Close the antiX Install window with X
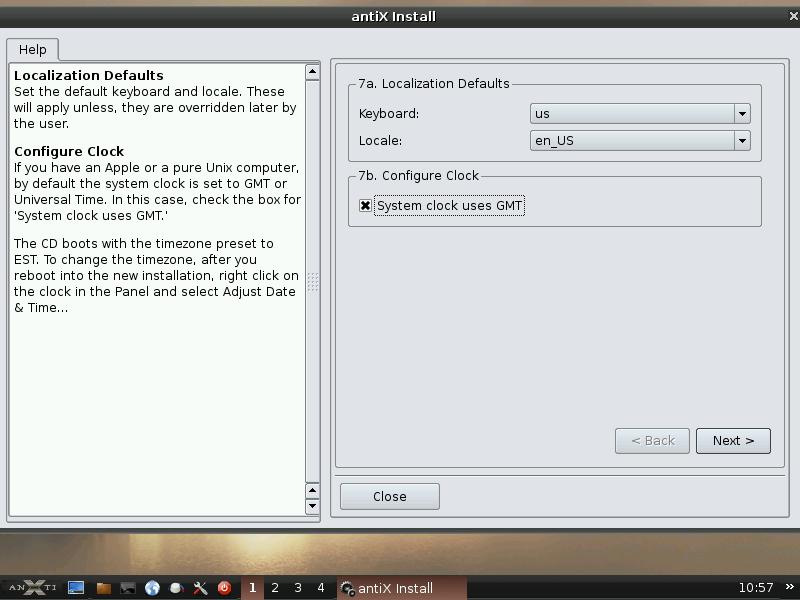This screenshot has height=600, width=800. click(x=793, y=16)
